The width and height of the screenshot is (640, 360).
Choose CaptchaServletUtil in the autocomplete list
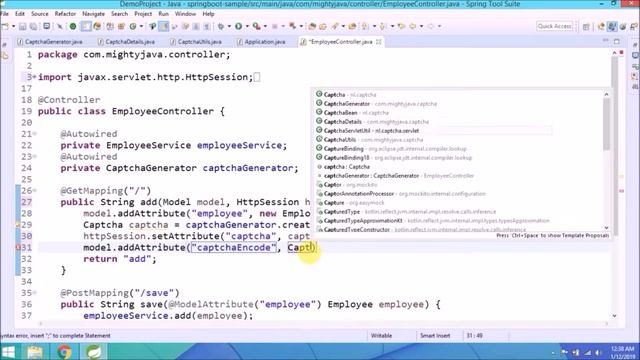(x=434, y=131)
